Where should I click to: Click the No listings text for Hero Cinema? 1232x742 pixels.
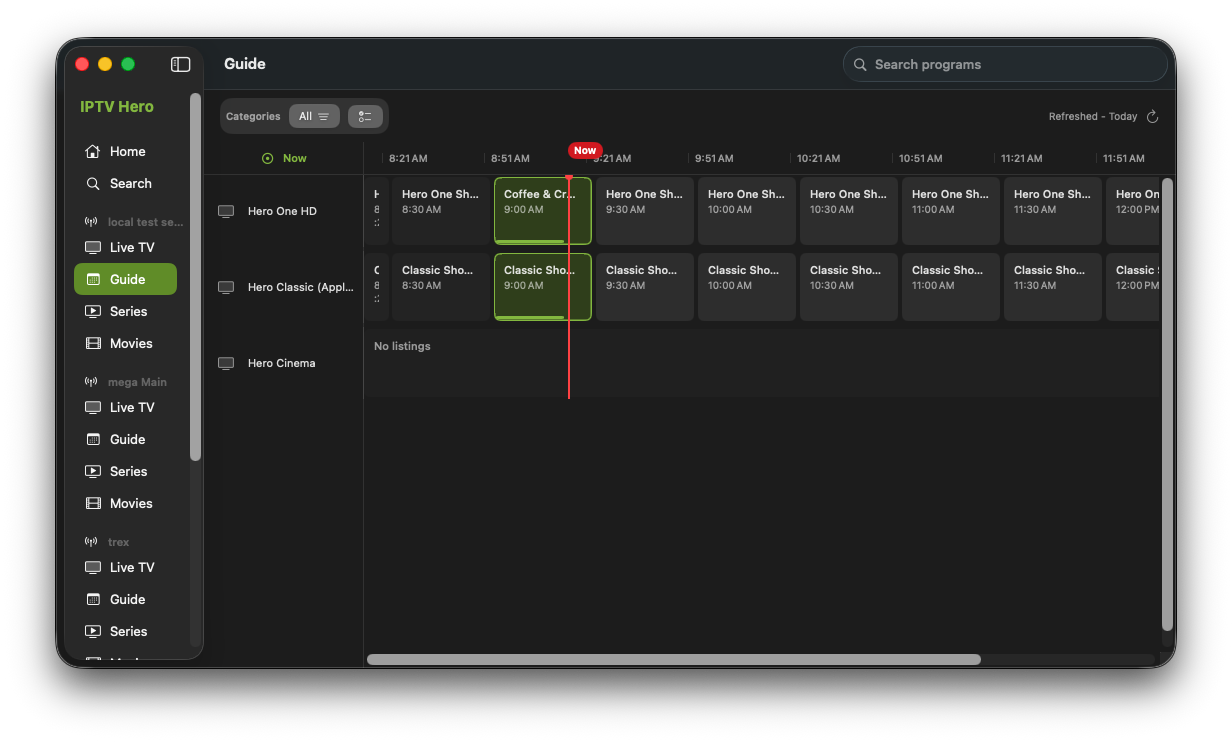pos(402,346)
